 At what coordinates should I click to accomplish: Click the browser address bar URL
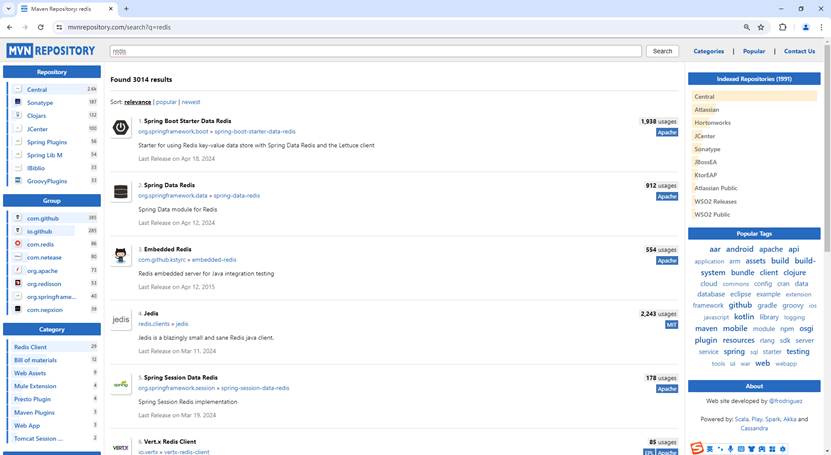(x=119, y=27)
